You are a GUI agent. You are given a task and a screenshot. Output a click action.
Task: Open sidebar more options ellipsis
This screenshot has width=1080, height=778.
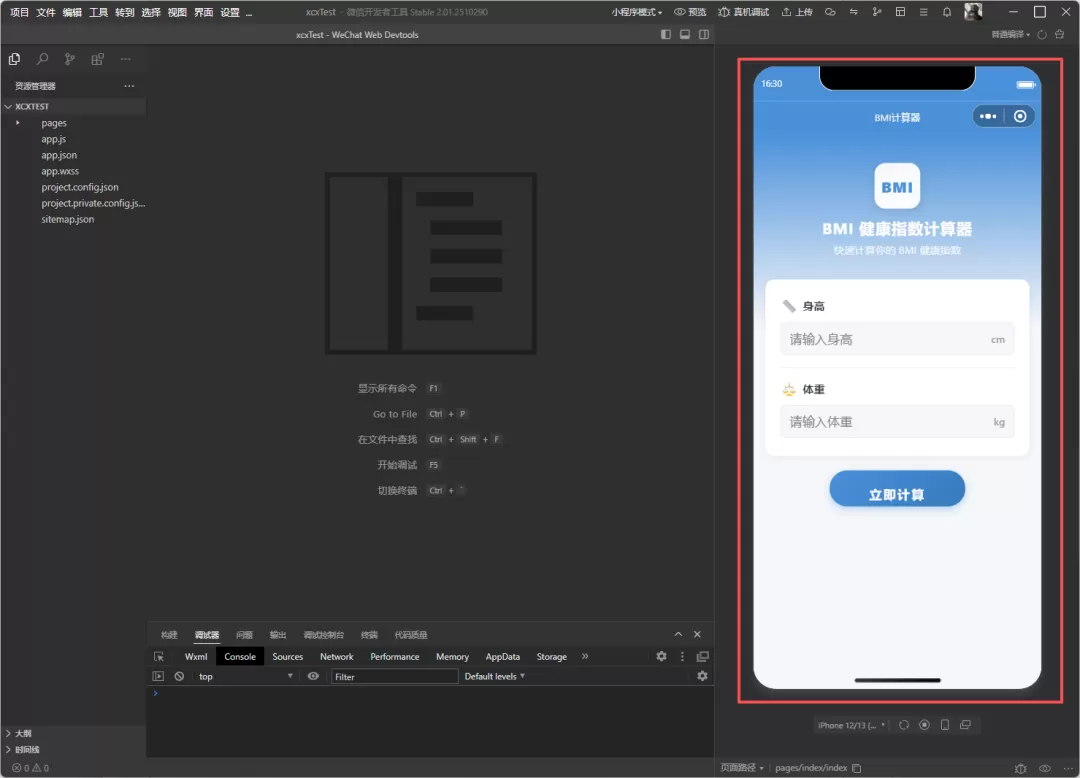[125, 59]
